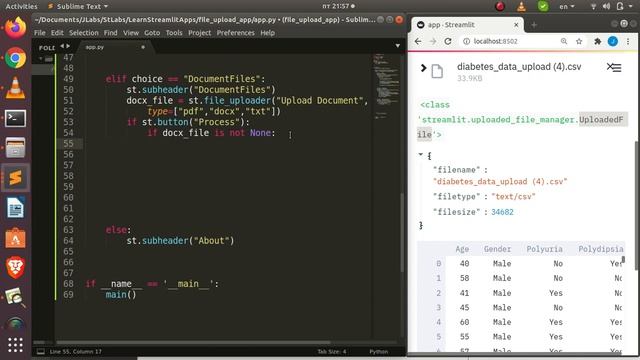
Task: Click Activities in the top bar
Action: click(21, 6)
